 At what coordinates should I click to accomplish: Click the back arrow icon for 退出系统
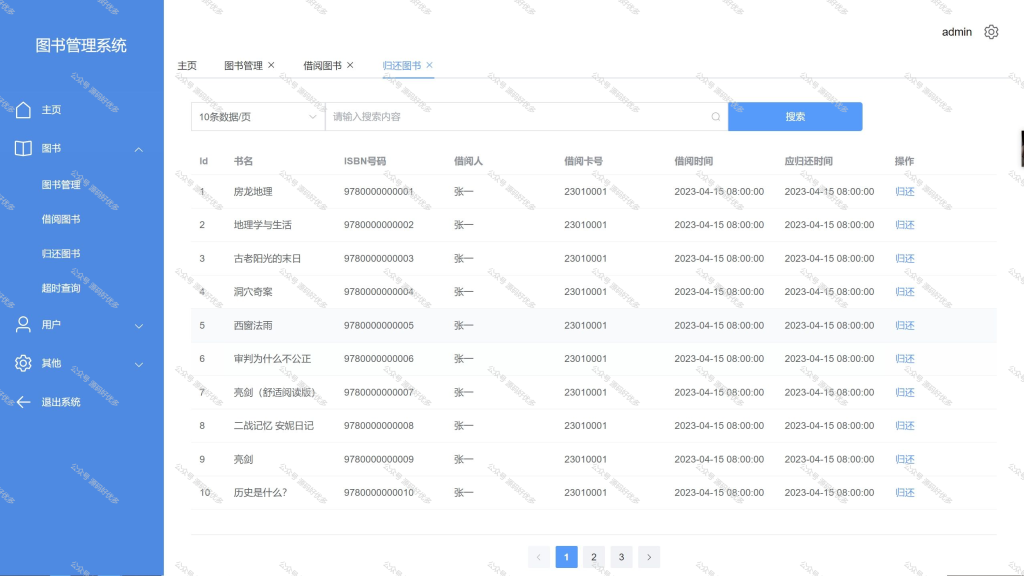tap(24, 402)
